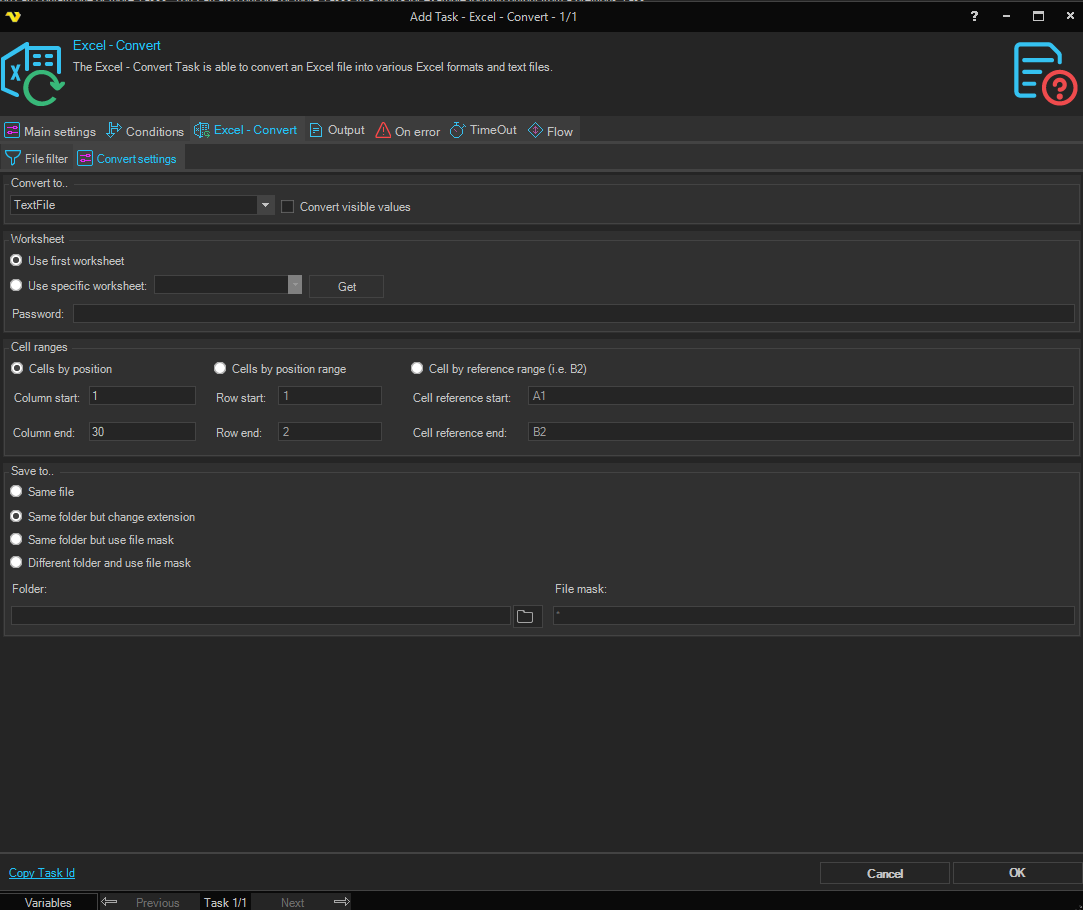Choose Cells by position range option

pos(220,369)
